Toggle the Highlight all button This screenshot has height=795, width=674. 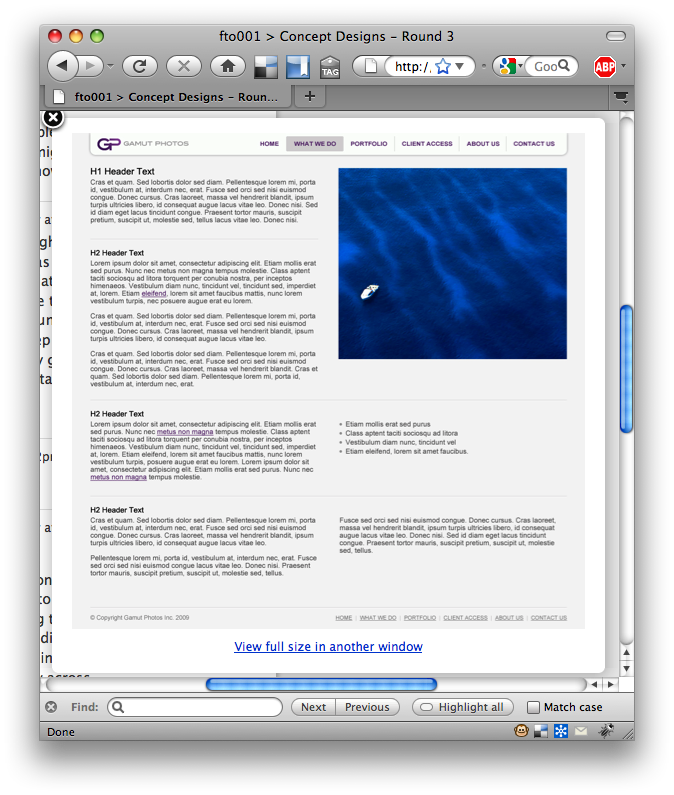(x=461, y=707)
